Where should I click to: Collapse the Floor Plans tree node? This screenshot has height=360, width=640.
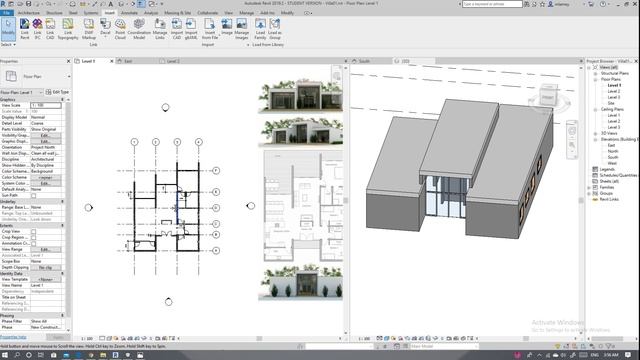[x=596, y=79]
